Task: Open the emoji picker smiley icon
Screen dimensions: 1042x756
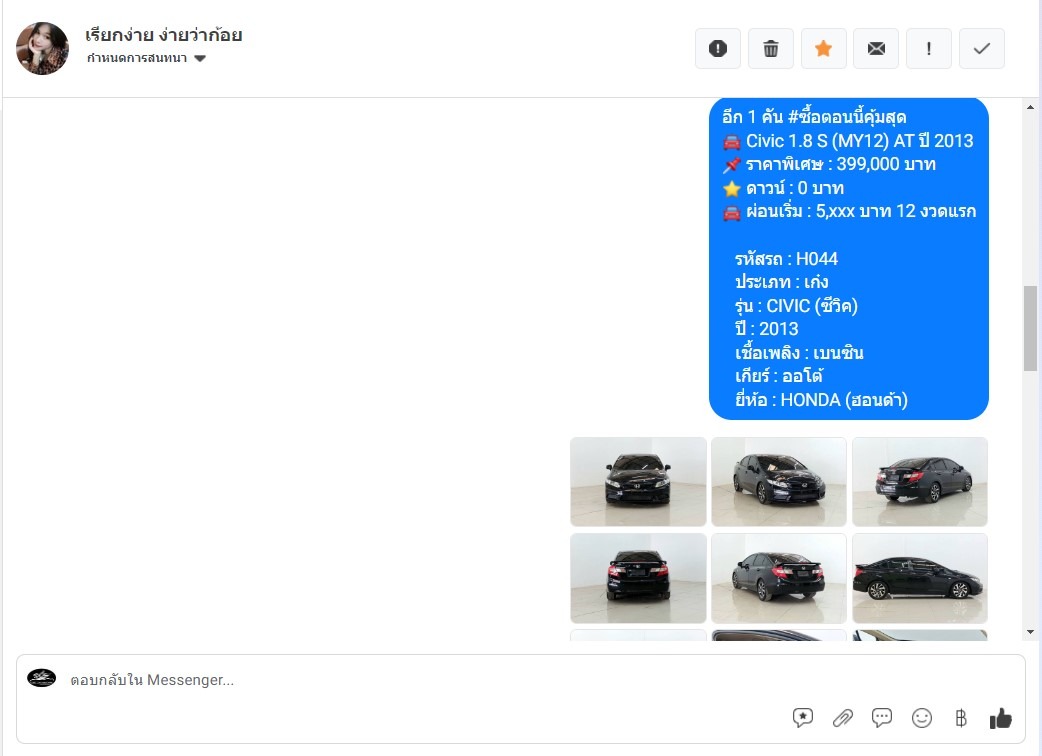Action: 922,718
